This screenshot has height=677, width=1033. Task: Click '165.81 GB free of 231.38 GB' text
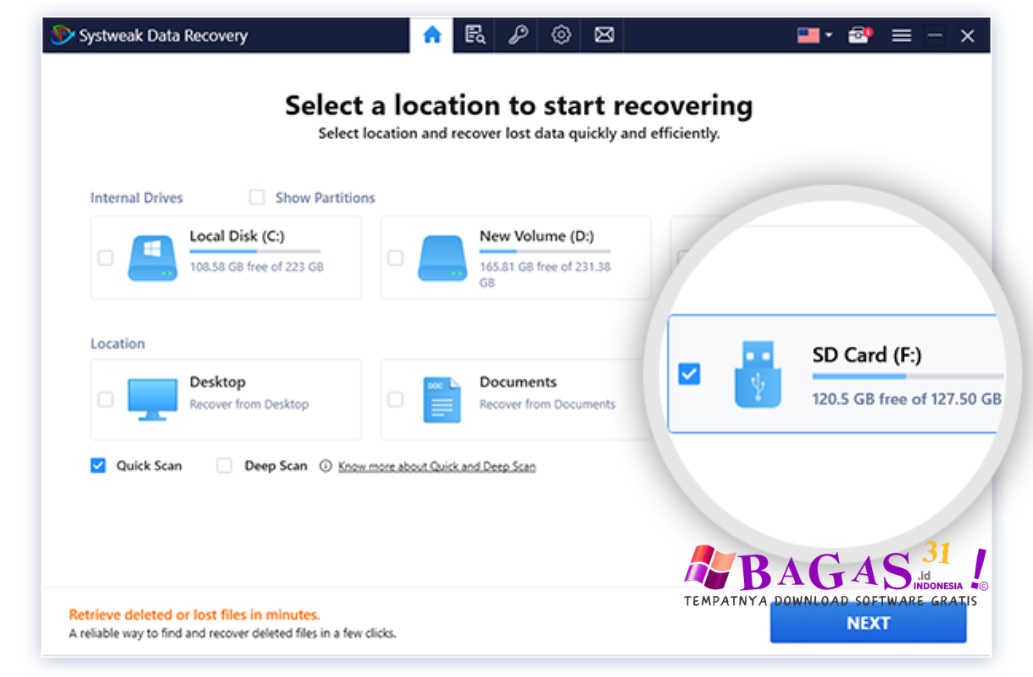point(545,275)
